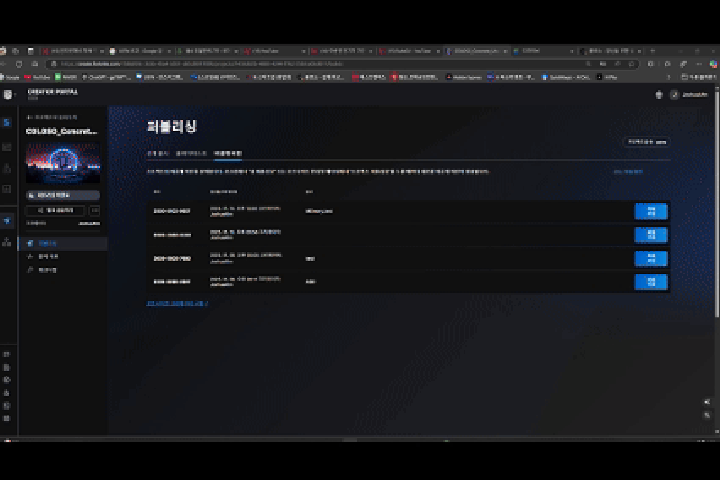720x480 pixels.
Task: Open the green Naver bookmark
Action: point(66,77)
